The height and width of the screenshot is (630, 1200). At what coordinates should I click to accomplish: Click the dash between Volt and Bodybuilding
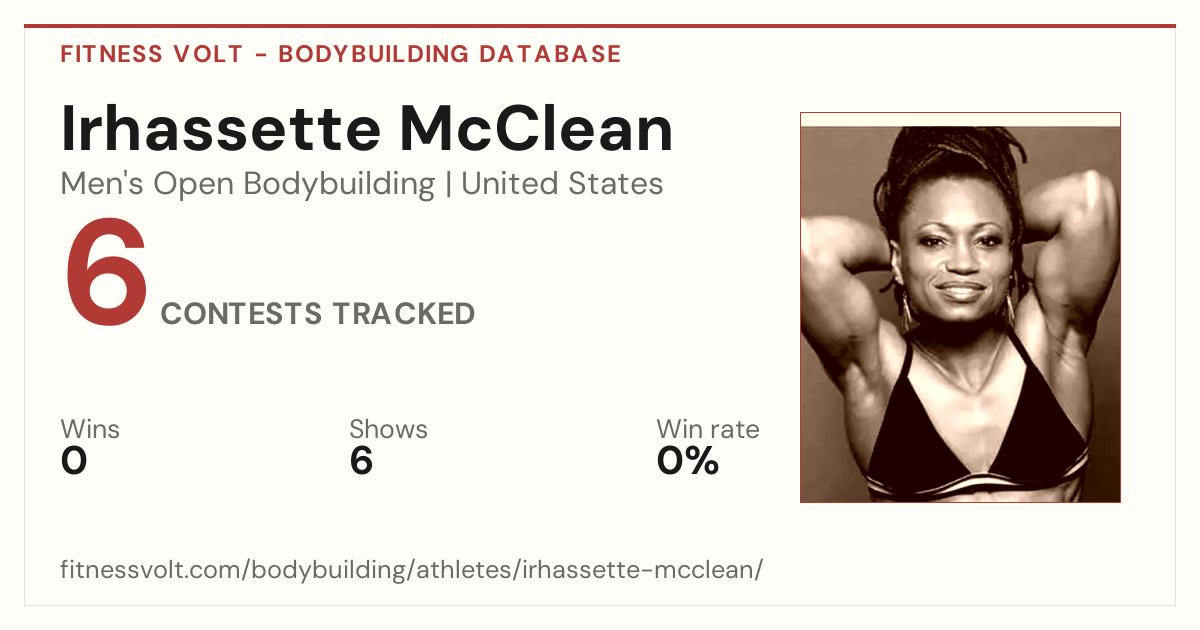pos(260,55)
